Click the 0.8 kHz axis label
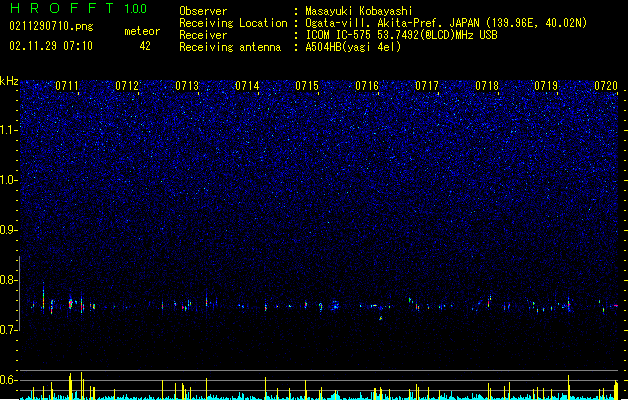 click(8, 280)
